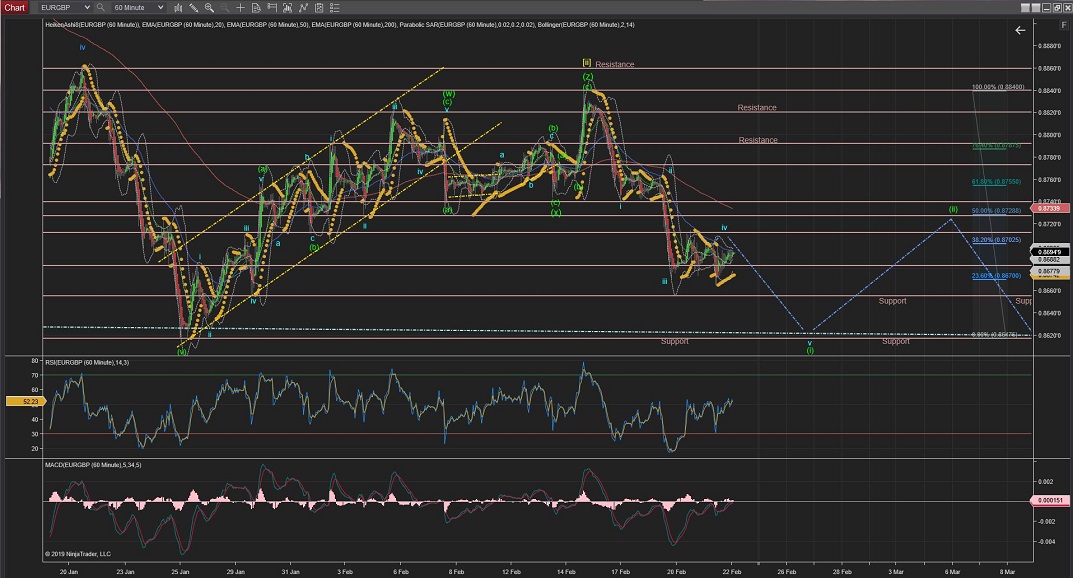Select the crosshair cursor icon
This screenshot has width=1073, height=578.
[240, 8]
